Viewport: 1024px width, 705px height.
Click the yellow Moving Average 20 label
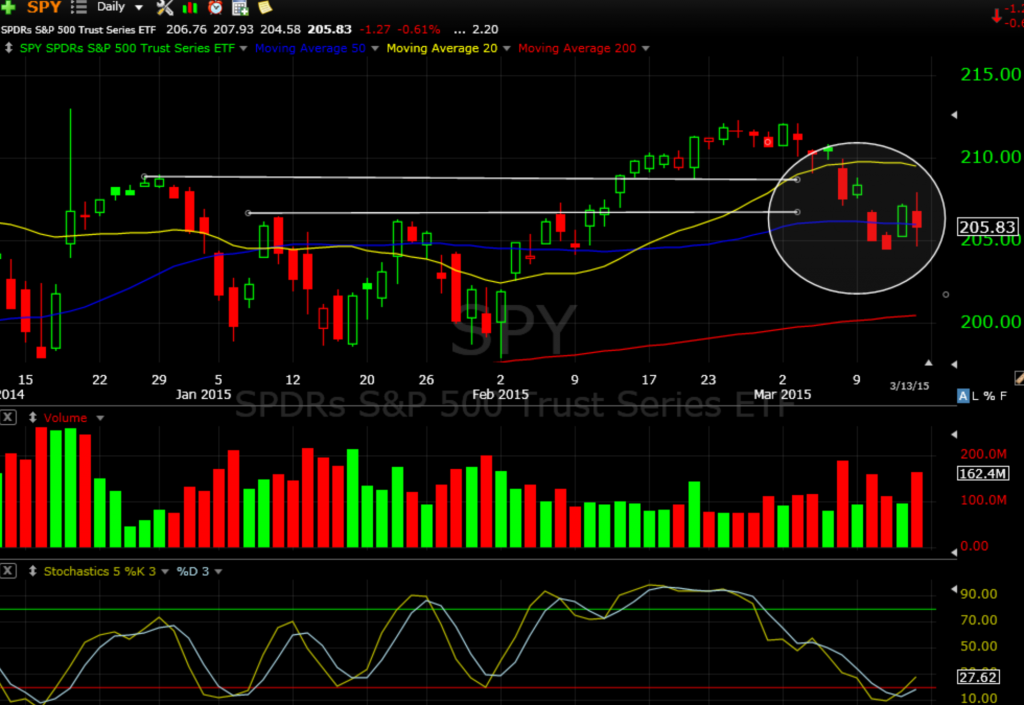click(442, 48)
